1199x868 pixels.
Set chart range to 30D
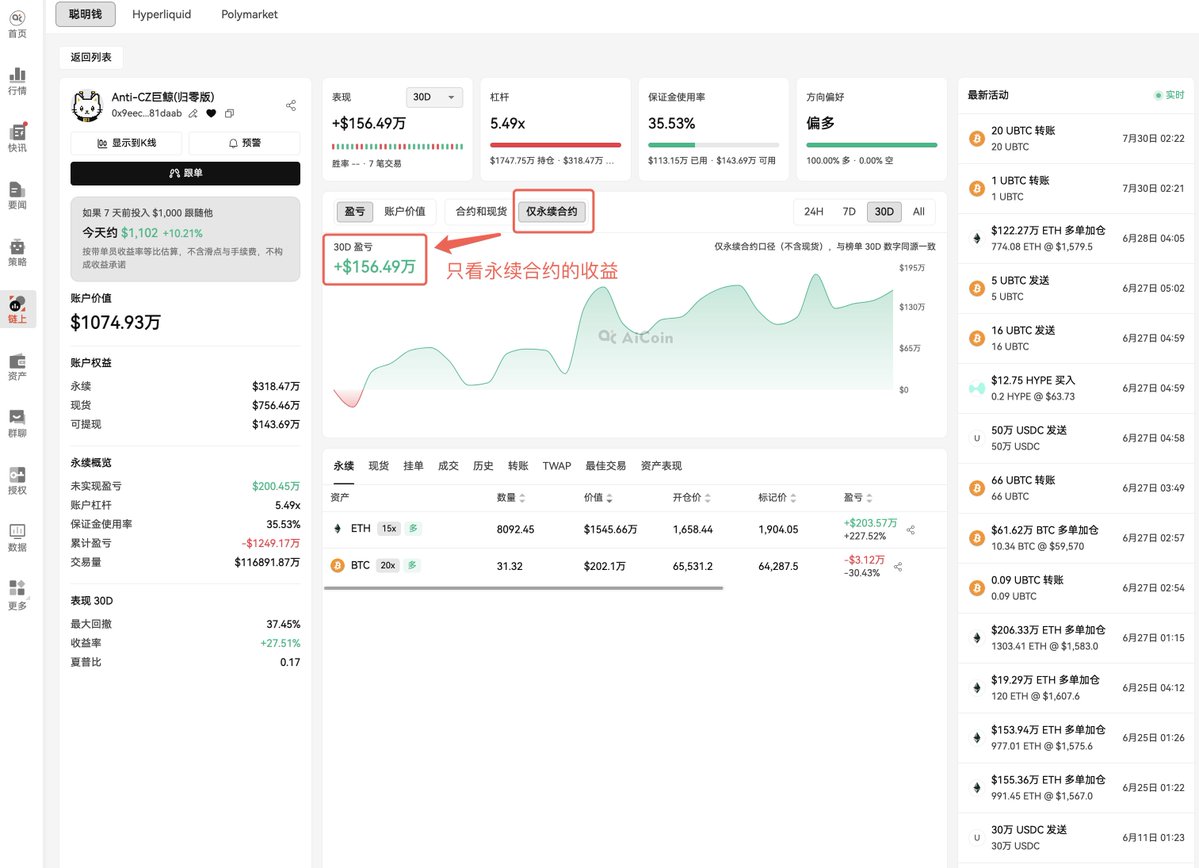pyautogui.click(x=884, y=211)
